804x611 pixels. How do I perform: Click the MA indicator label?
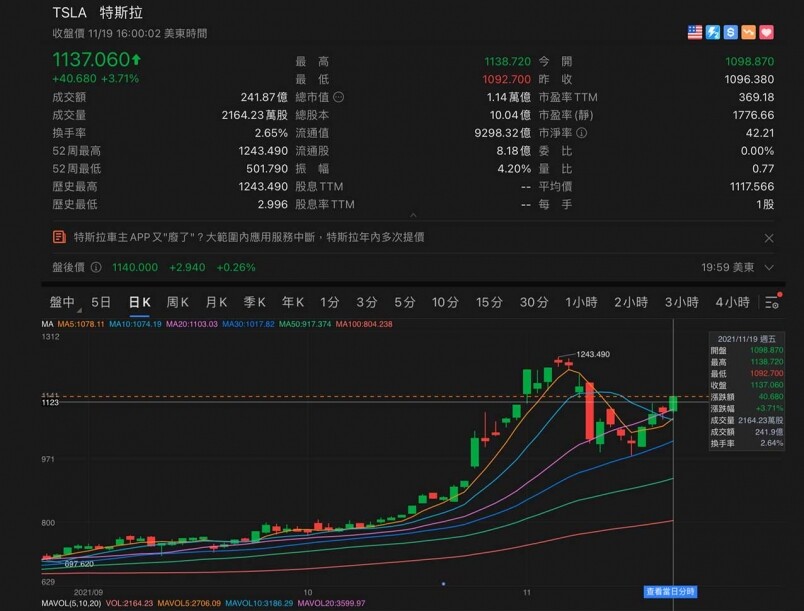47,324
